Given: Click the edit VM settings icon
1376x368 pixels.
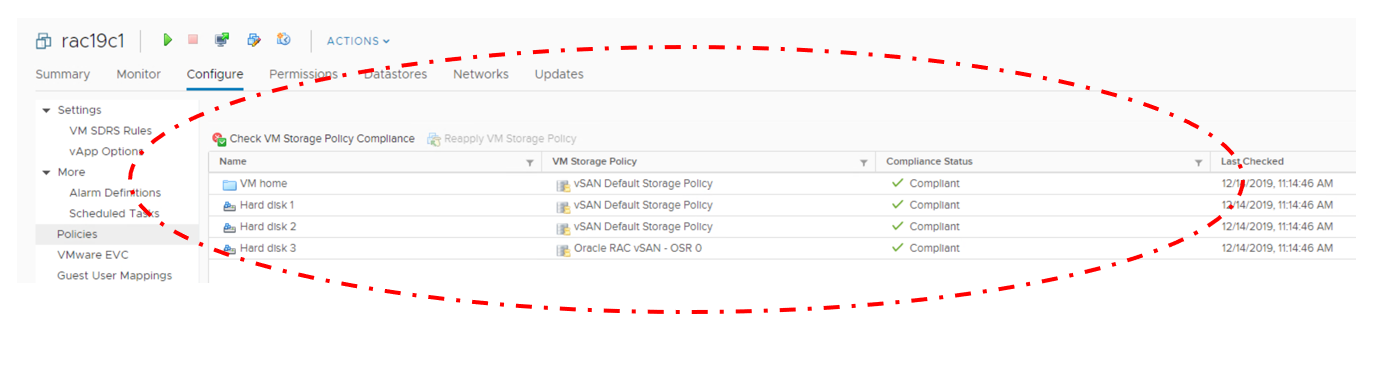Looking at the screenshot, I should 253,40.
